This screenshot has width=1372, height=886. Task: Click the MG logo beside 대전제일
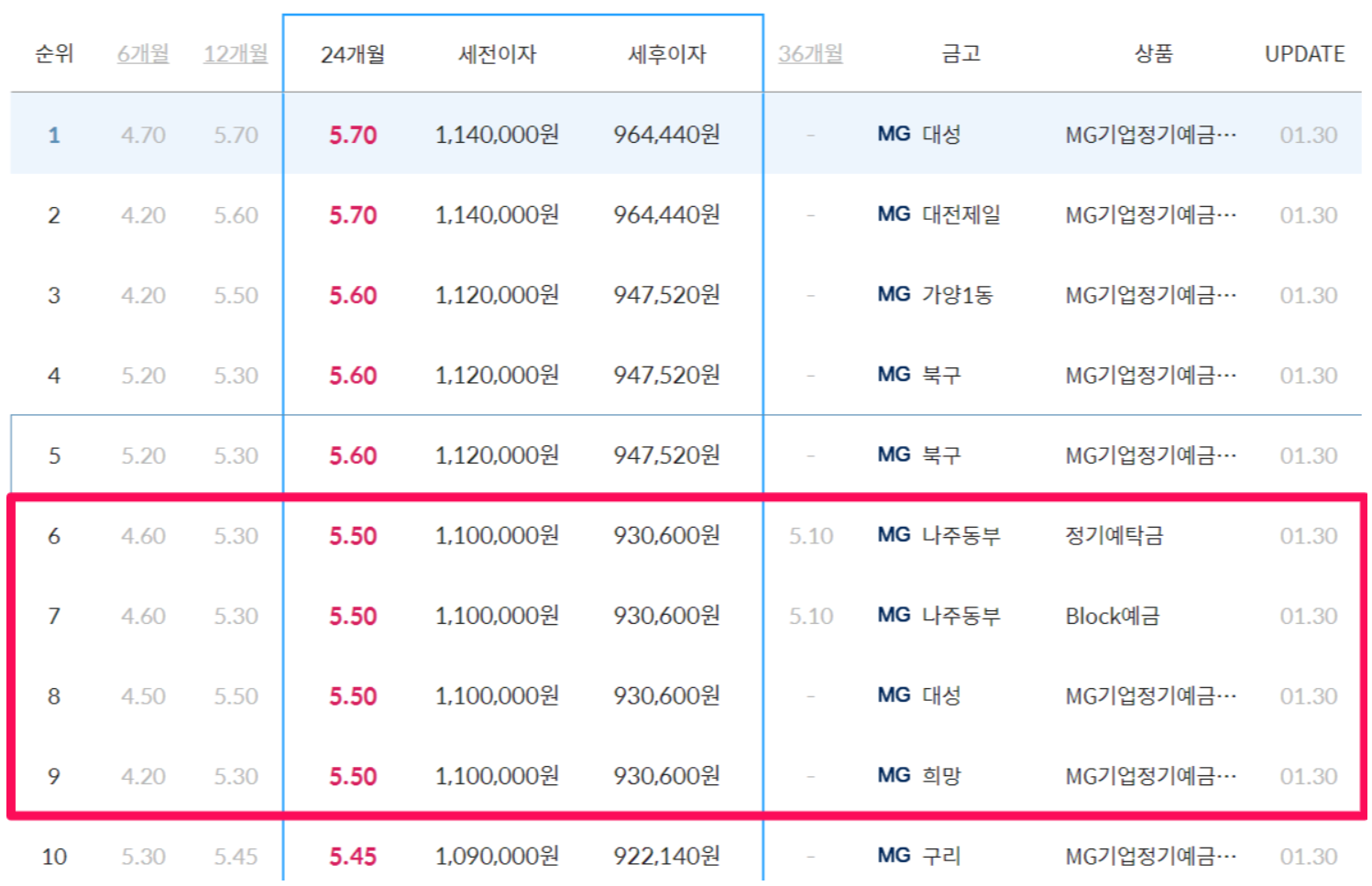(894, 214)
